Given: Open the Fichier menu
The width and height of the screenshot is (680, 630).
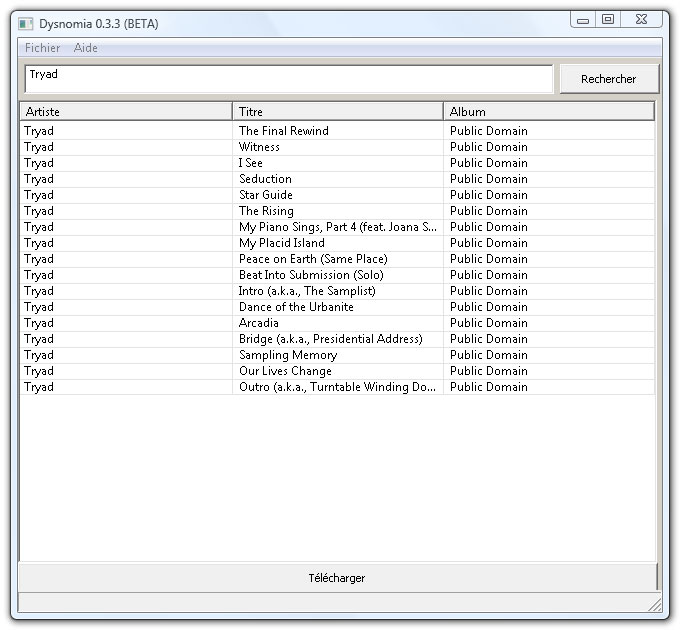Looking at the screenshot, I should point(42,48).
